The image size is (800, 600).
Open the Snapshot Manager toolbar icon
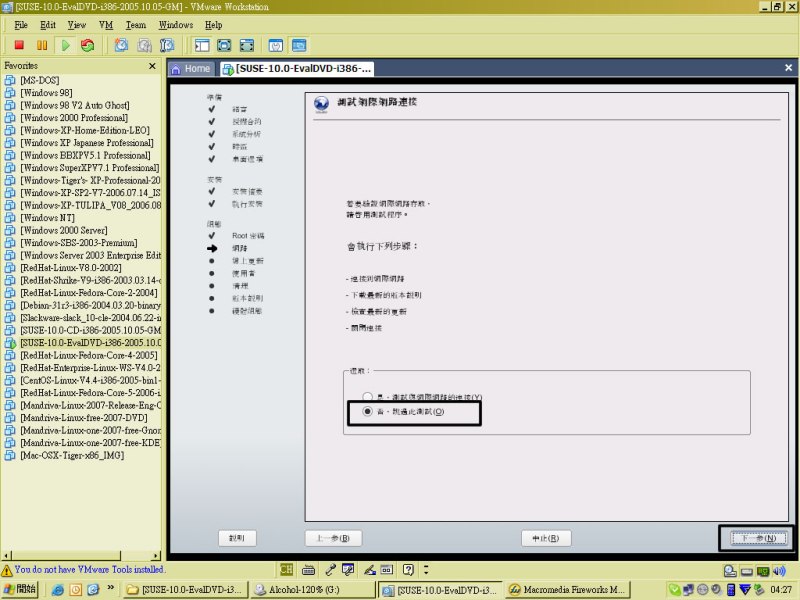pos(167,45)
